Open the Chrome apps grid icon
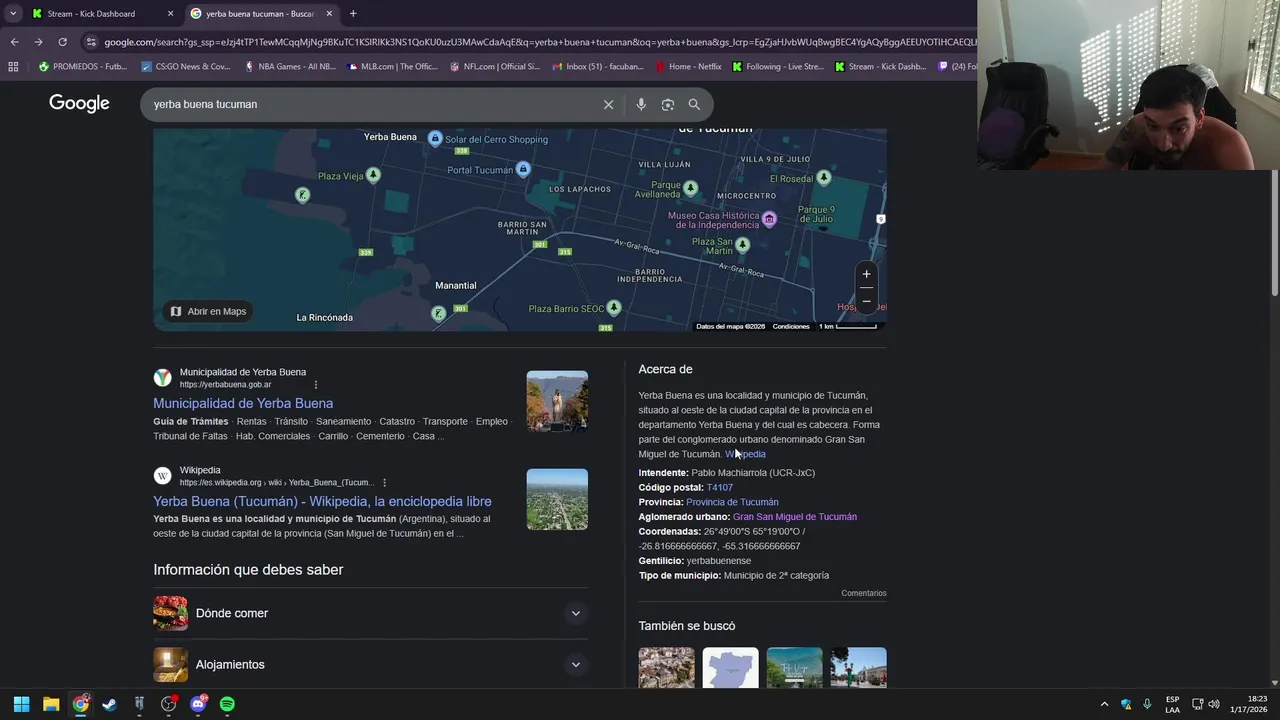This screenshot has height=720, width=1280. pyautogui.click(x=13, y=67)
